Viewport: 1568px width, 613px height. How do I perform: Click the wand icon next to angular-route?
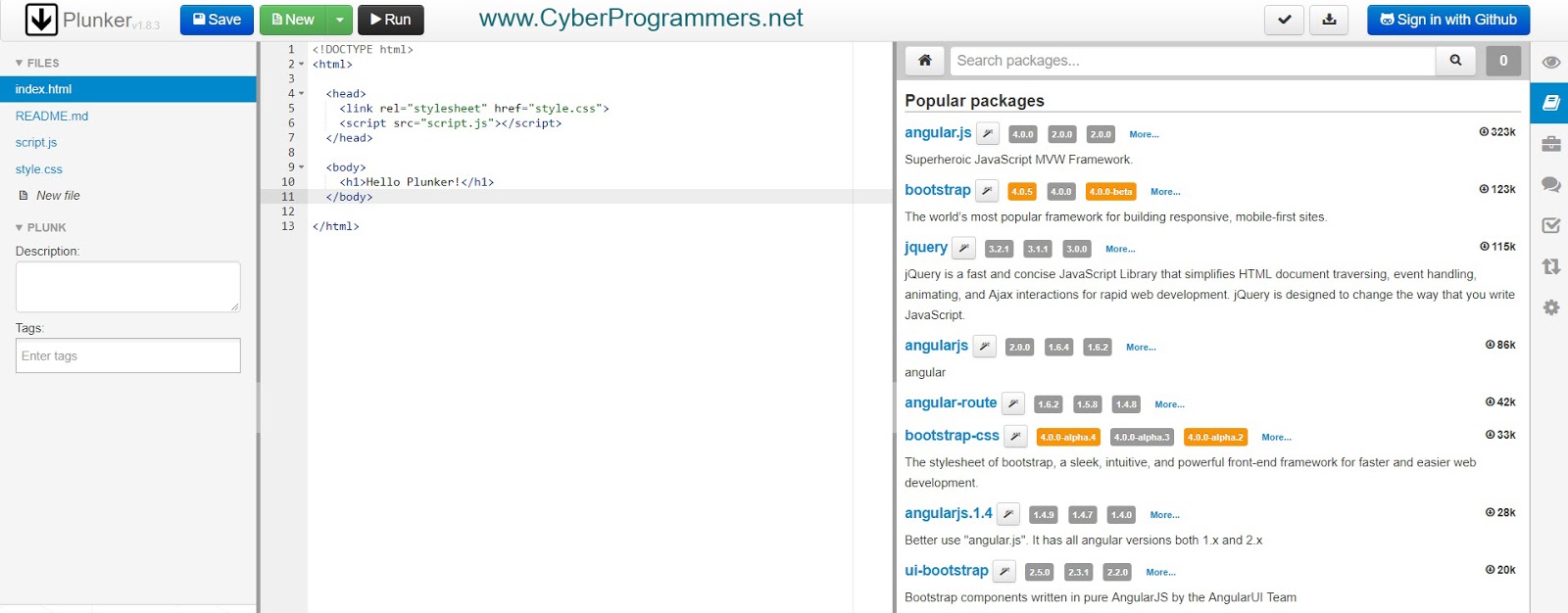[x=1013, y=403]
